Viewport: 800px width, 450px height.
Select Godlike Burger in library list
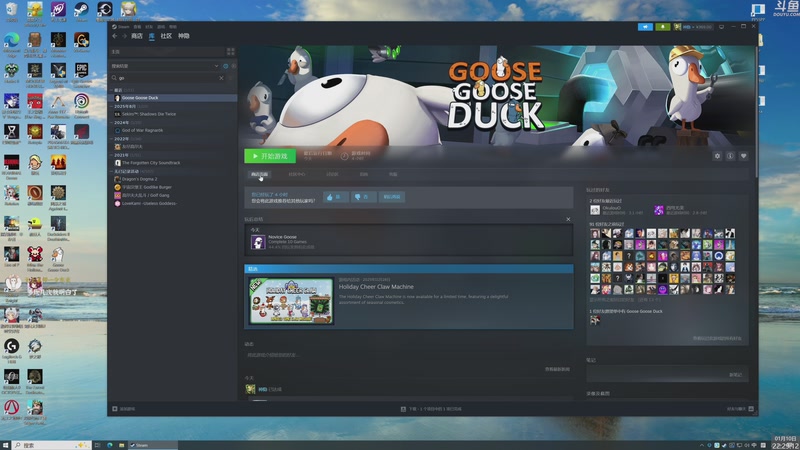click(x=172, y=187)
